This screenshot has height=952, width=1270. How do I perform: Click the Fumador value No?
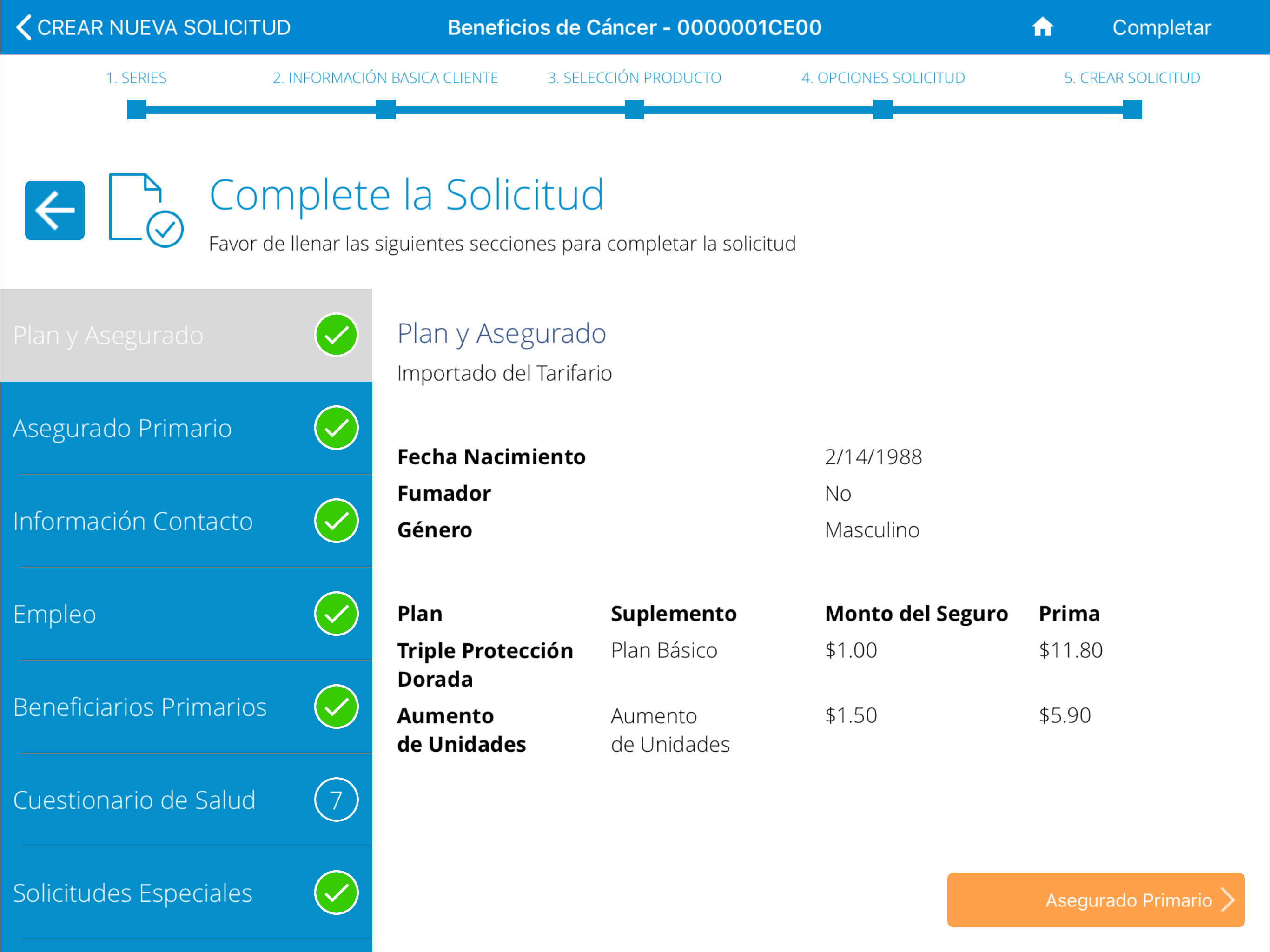pos(838,494)
